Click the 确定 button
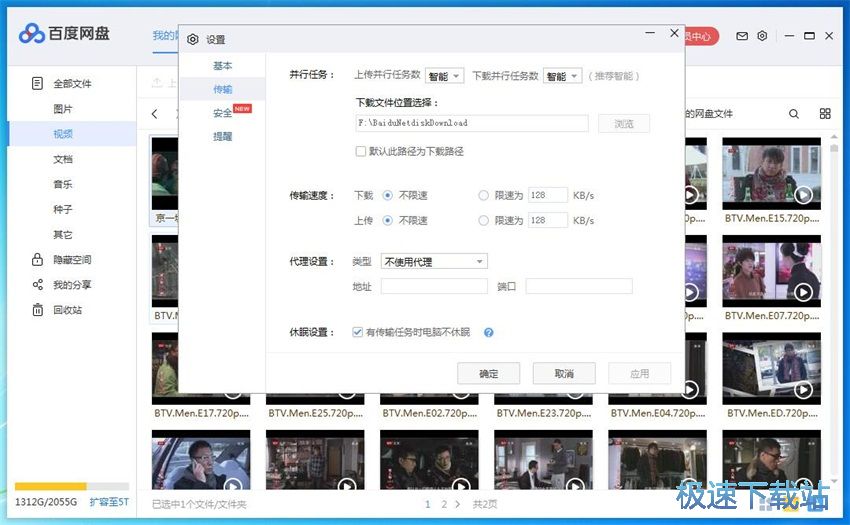Viewport: 850px width, 525px height. point(488,374)
